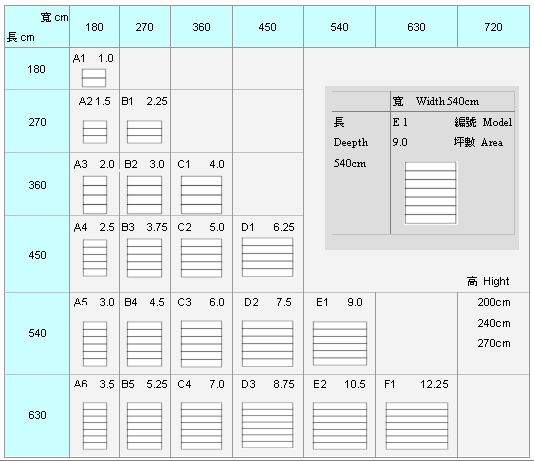
Task: Click the 630 length row header
Action: point(37,416)
